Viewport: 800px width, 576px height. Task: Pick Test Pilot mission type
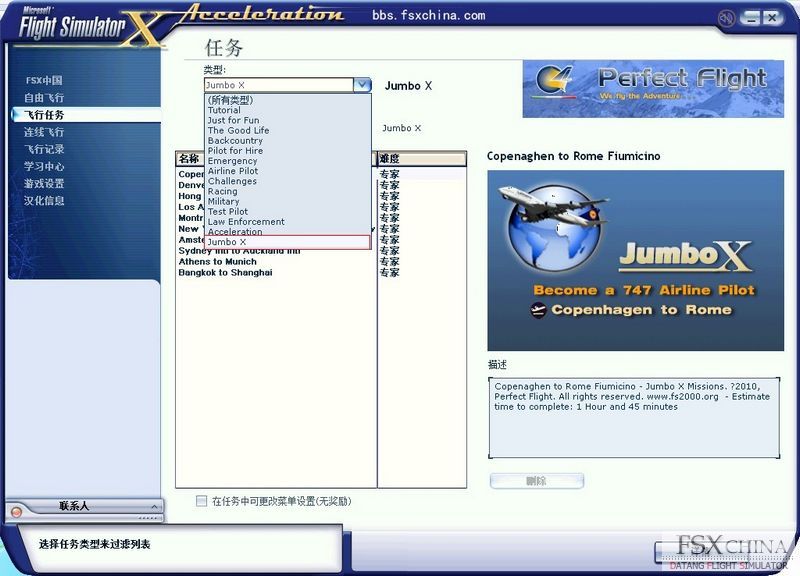tap(288, 212)
